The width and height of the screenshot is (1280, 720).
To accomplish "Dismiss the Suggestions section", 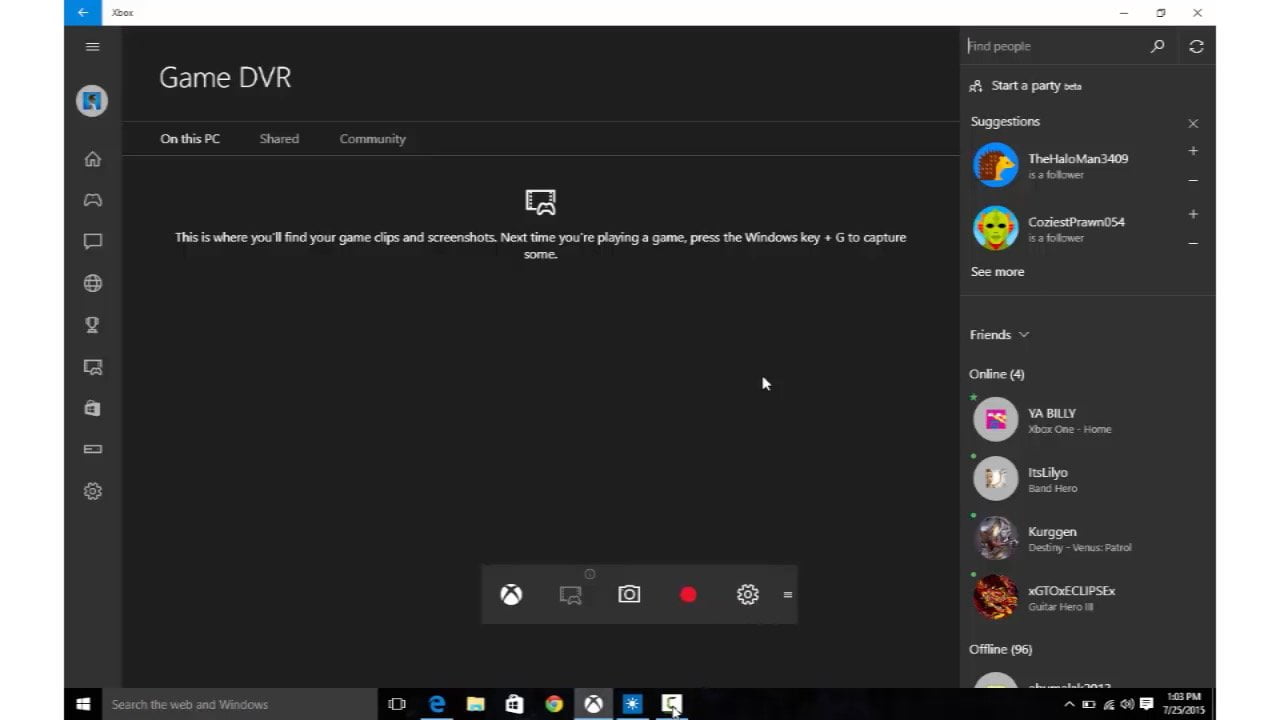I will (x=1193, y=123).
